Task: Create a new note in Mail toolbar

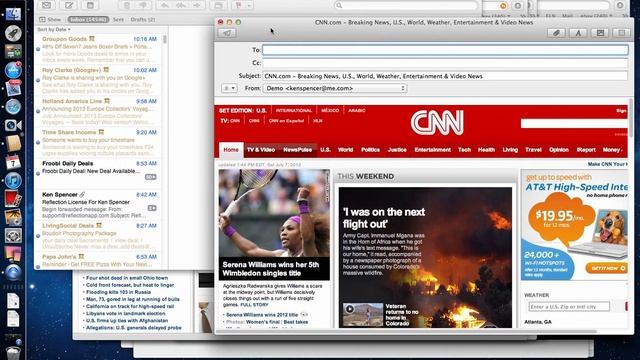Action: point(90,5)
